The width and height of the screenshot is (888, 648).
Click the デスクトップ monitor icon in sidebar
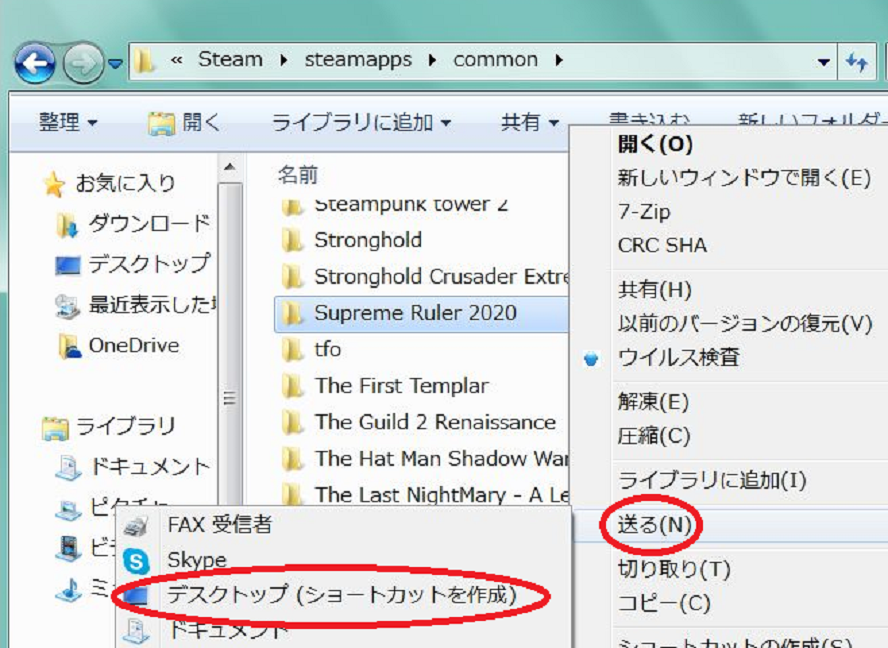(x=67, y=266)
